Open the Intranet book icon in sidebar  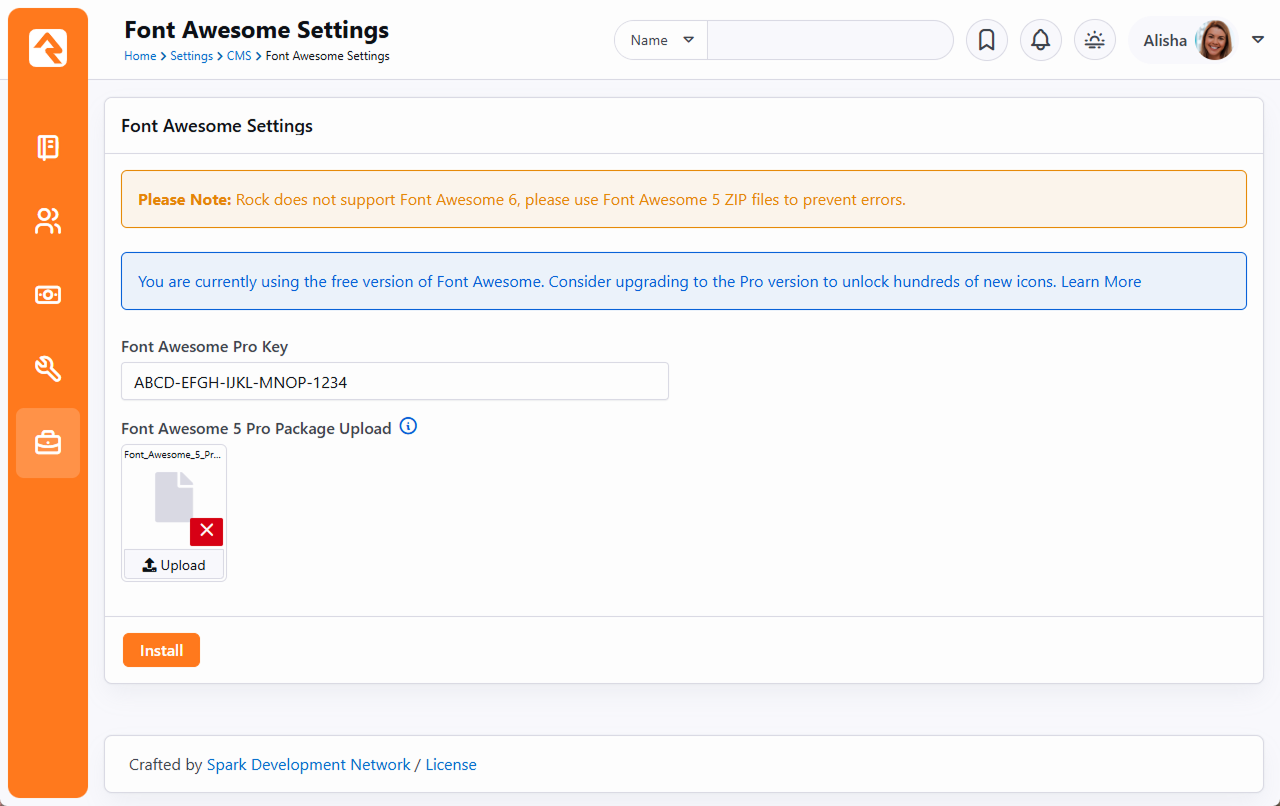click(x=48, y=147)
